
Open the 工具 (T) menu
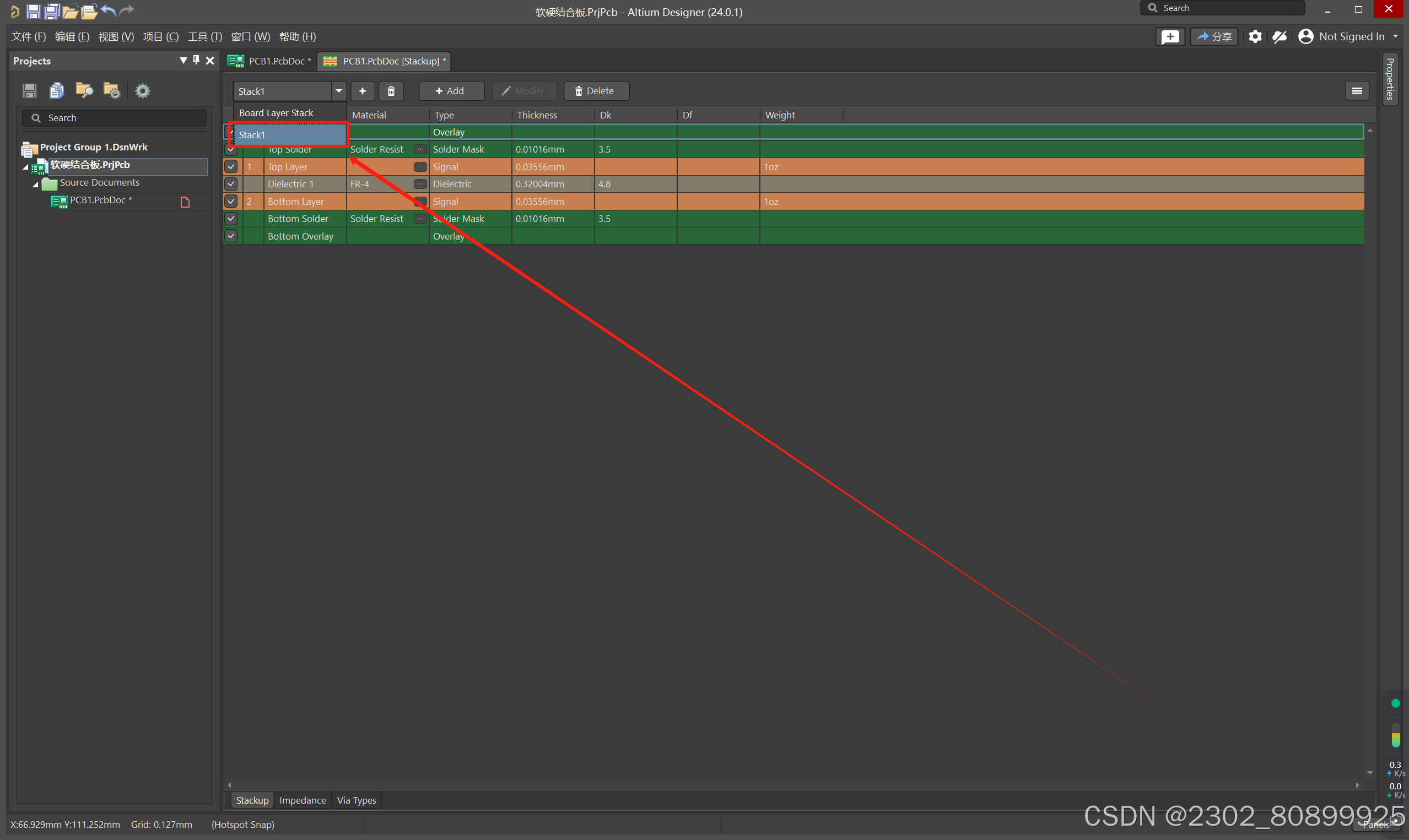[204, 37]
